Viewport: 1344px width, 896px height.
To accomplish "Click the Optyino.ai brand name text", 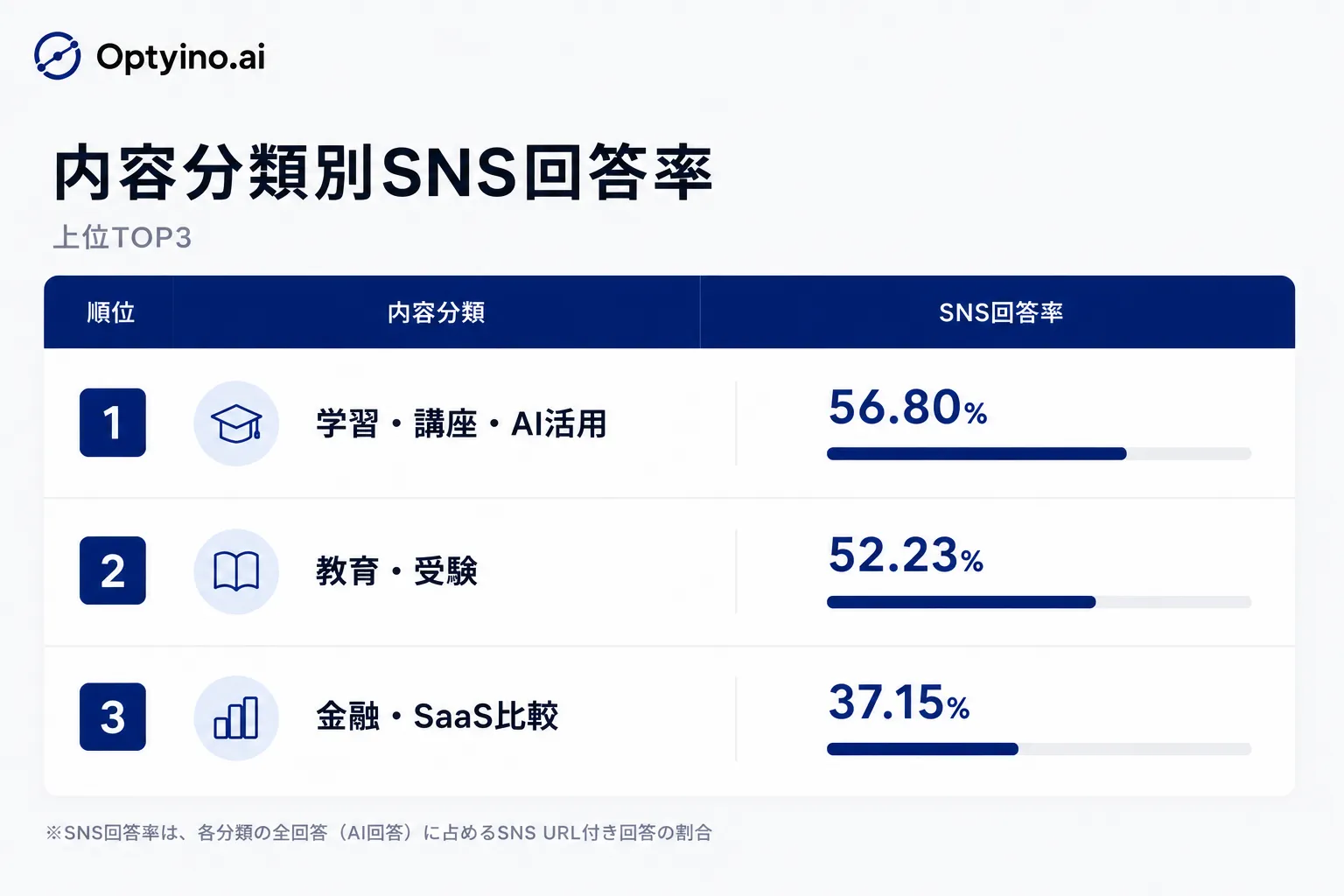I will click(181, 57).
